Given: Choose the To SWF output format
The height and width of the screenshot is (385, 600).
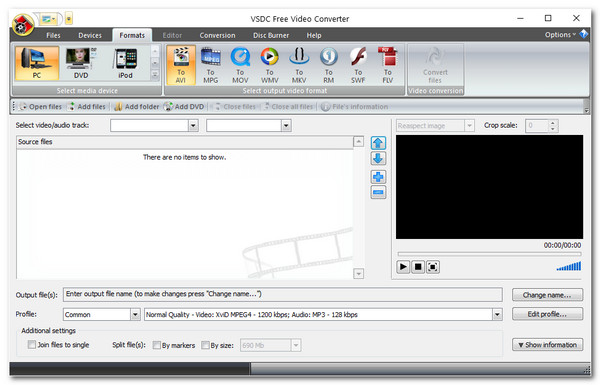Looking at the screenshot, I should tap(358, 65).
